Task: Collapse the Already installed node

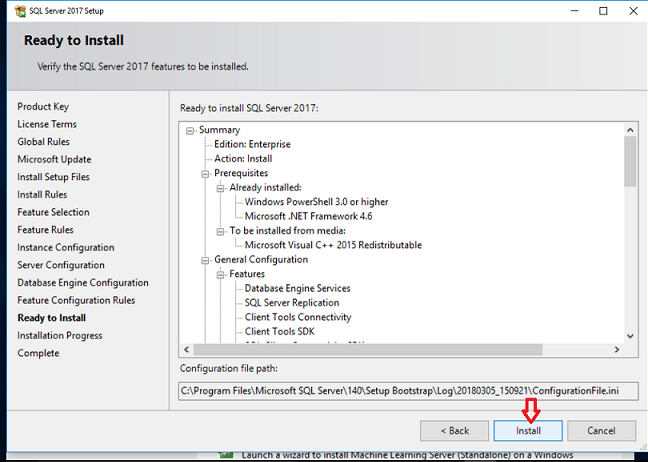Action: click(221, 188)
